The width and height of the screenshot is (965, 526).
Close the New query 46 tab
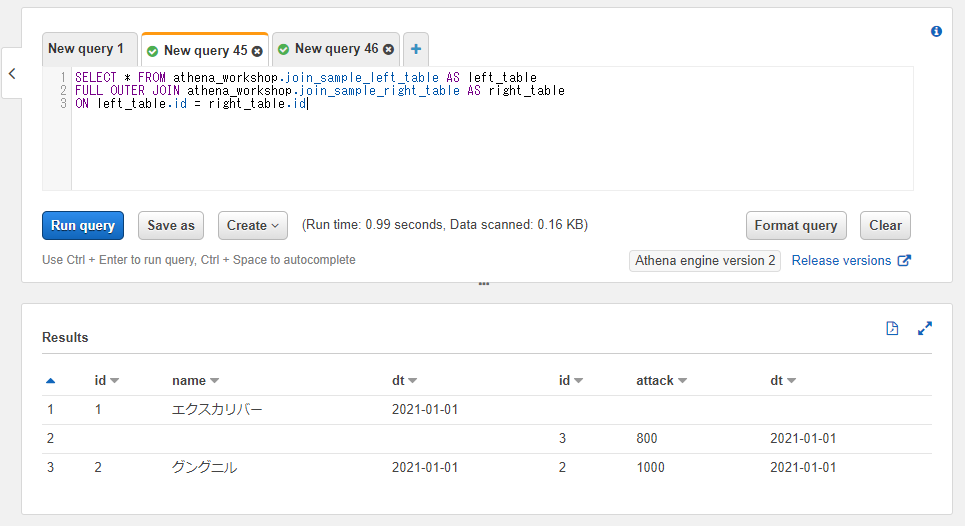388,49
